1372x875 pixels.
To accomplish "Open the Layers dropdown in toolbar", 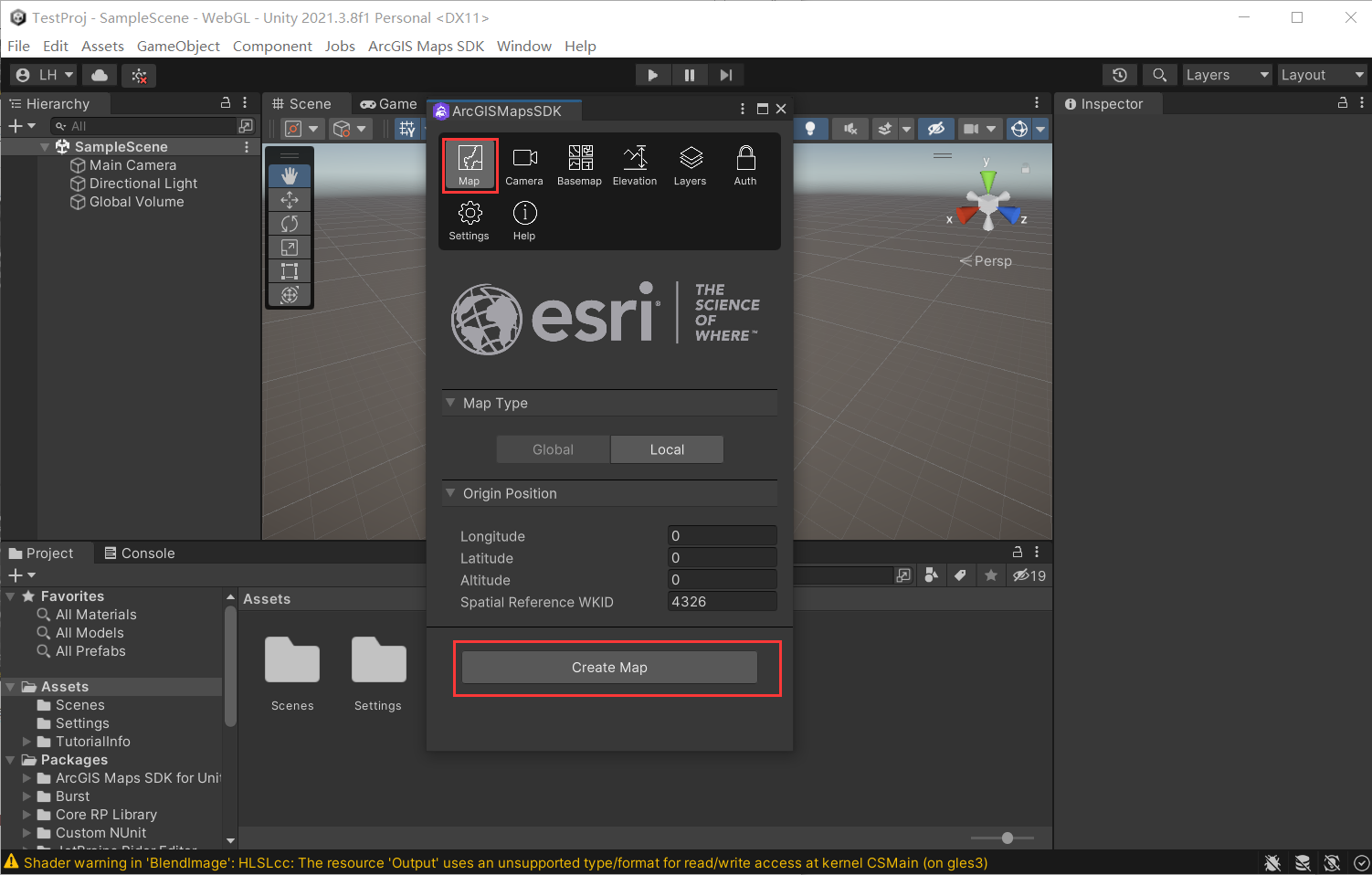I will (1227, 75).
